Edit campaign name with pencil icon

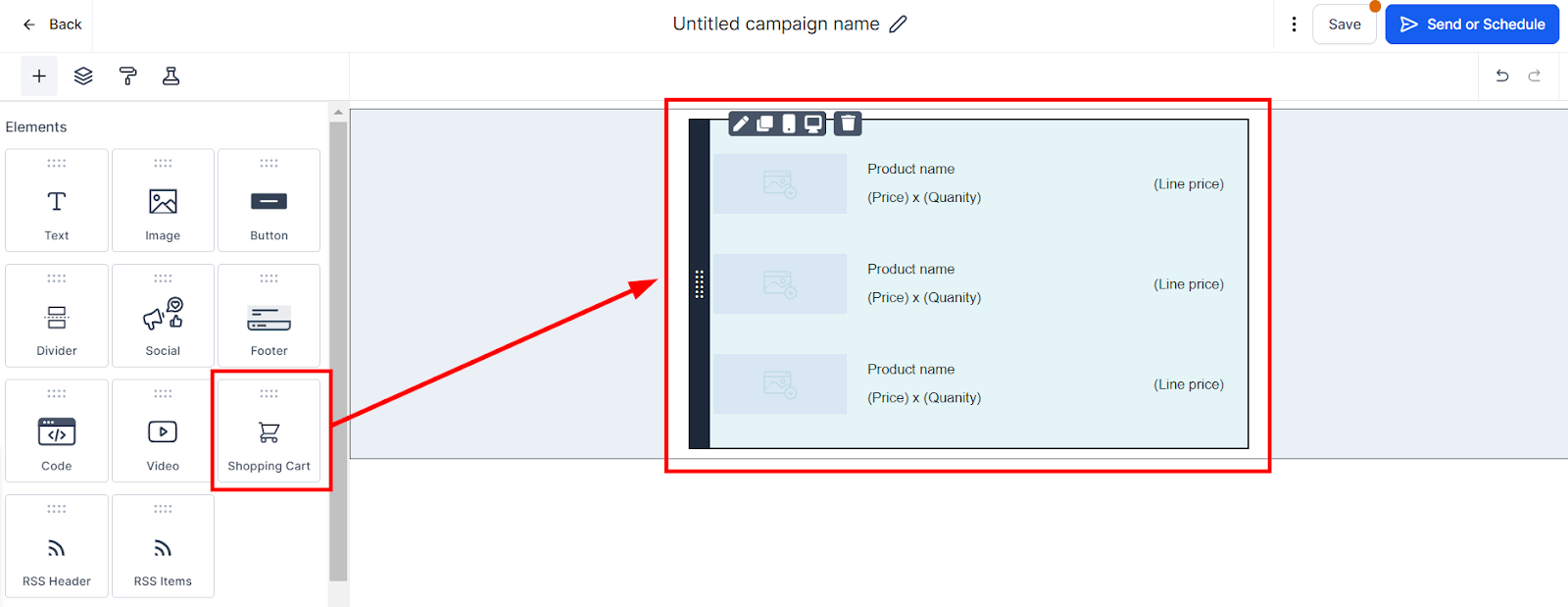tap(898, 24)
